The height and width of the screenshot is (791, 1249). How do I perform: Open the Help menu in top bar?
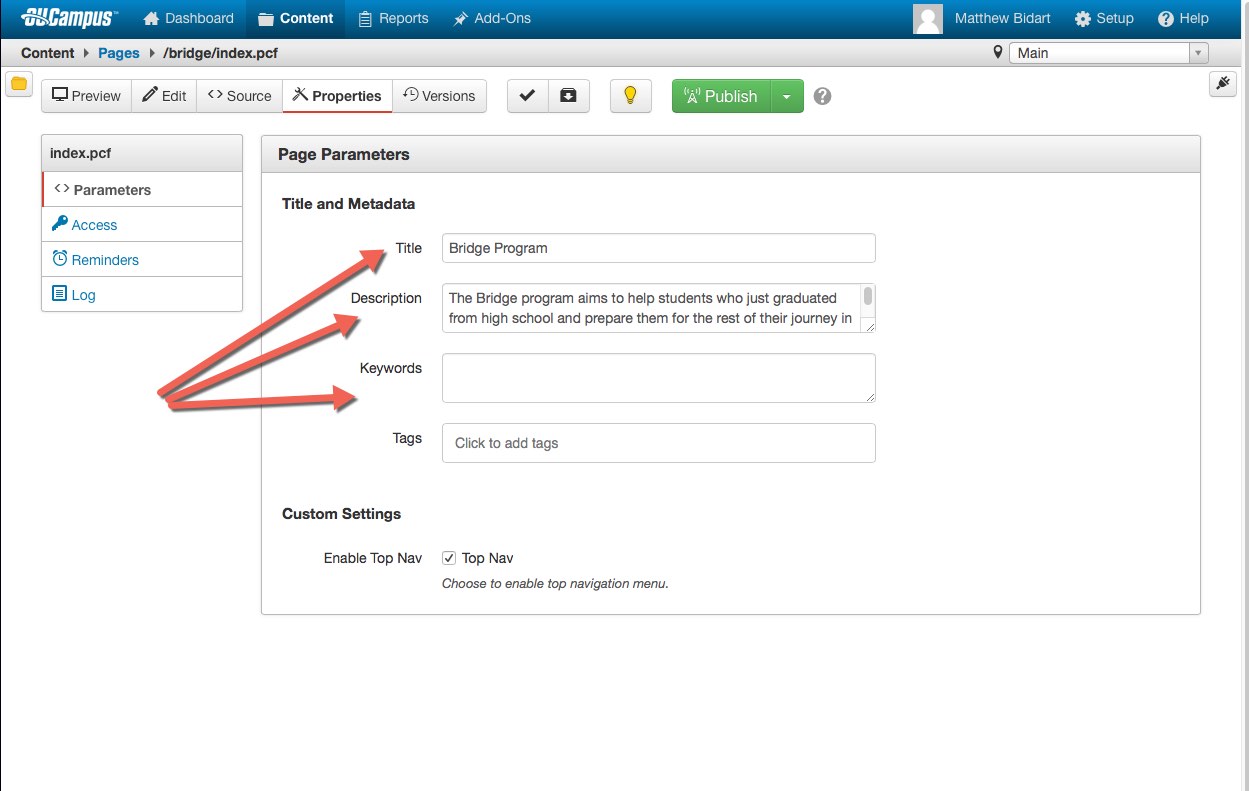tap(1183, 18)
